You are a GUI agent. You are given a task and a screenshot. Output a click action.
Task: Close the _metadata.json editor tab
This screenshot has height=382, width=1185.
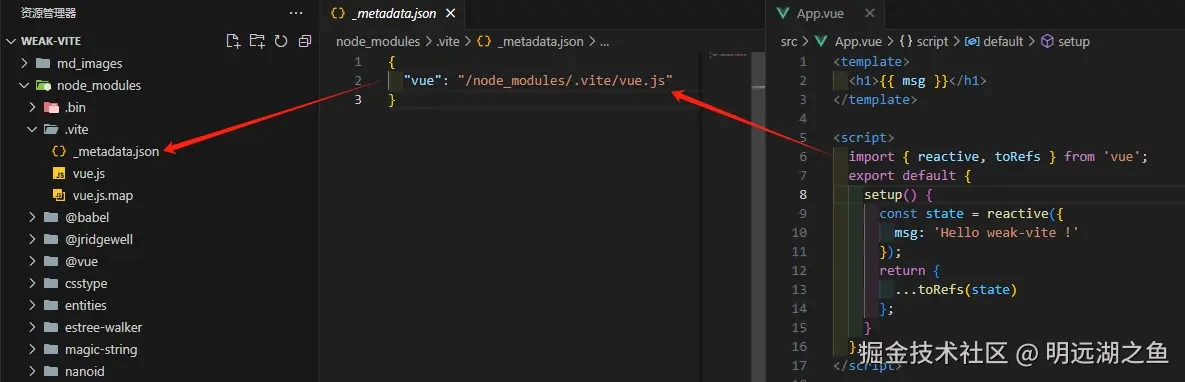[x=450, y=14]
